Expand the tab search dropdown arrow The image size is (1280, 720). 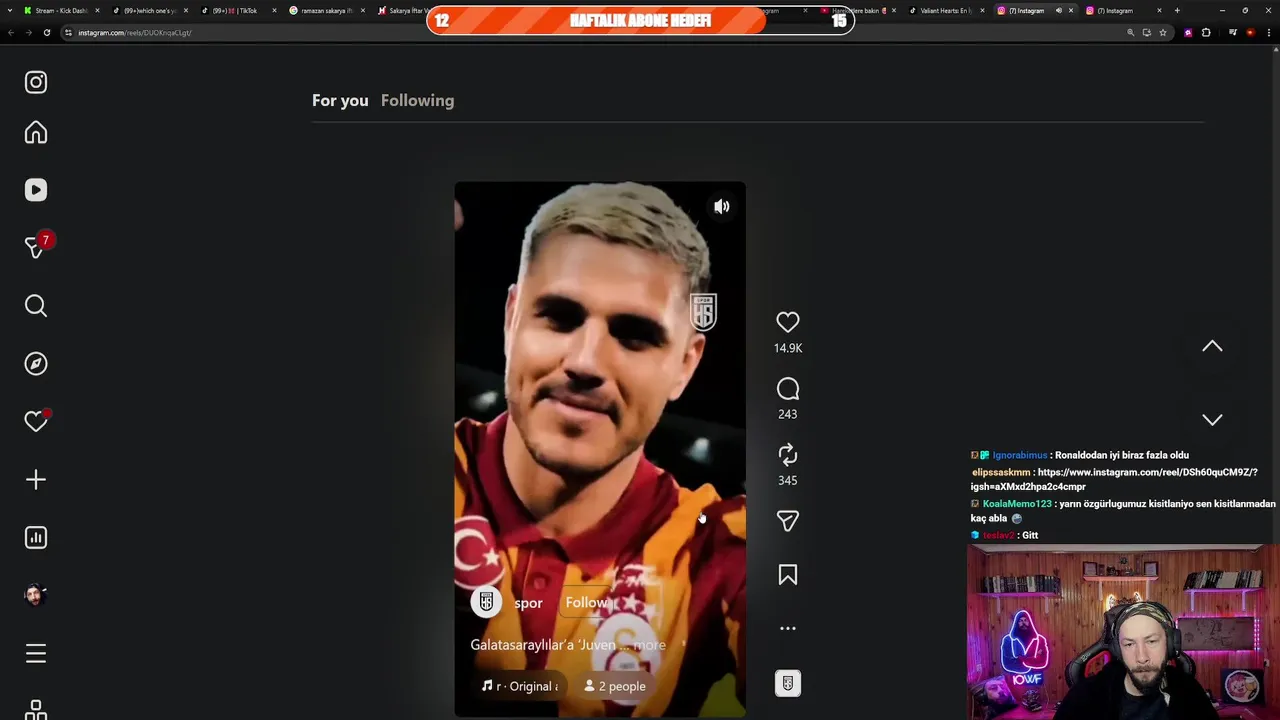12,10
